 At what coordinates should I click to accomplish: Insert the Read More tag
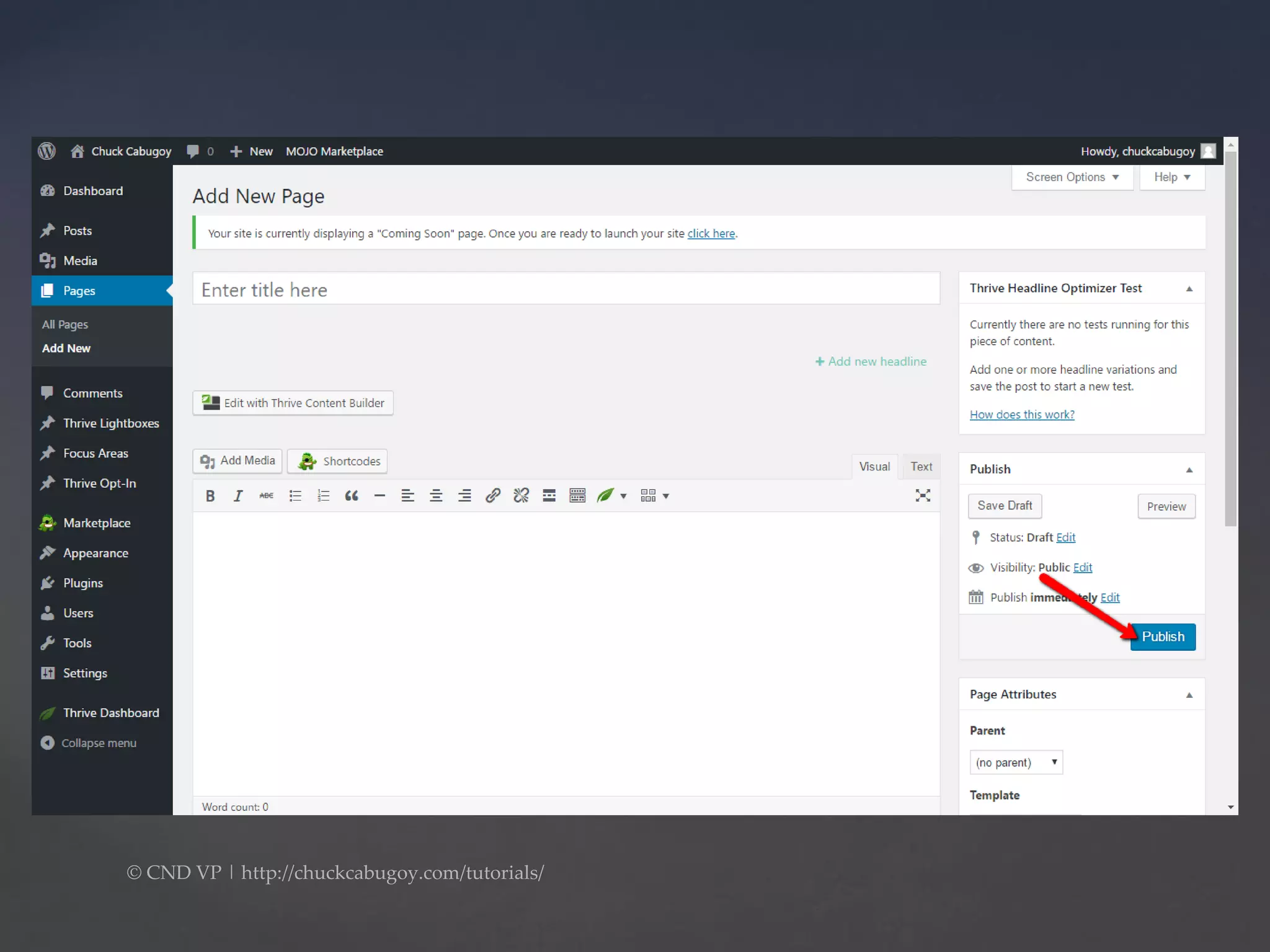549,496
